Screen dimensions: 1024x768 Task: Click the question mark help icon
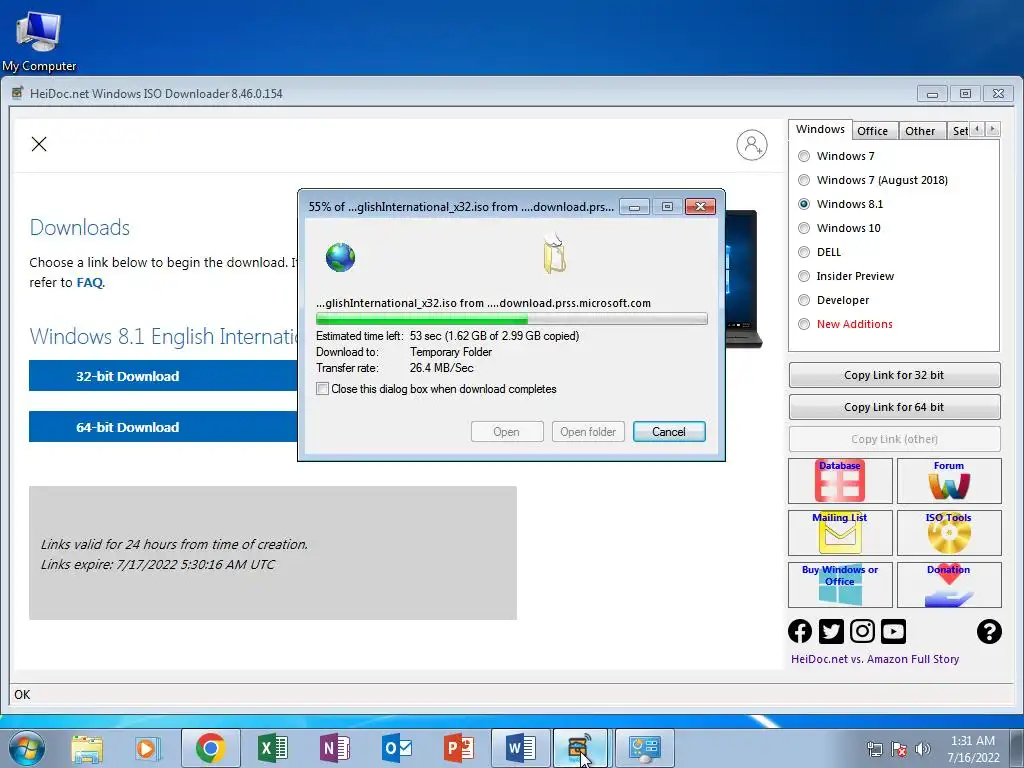coord(989,632)
